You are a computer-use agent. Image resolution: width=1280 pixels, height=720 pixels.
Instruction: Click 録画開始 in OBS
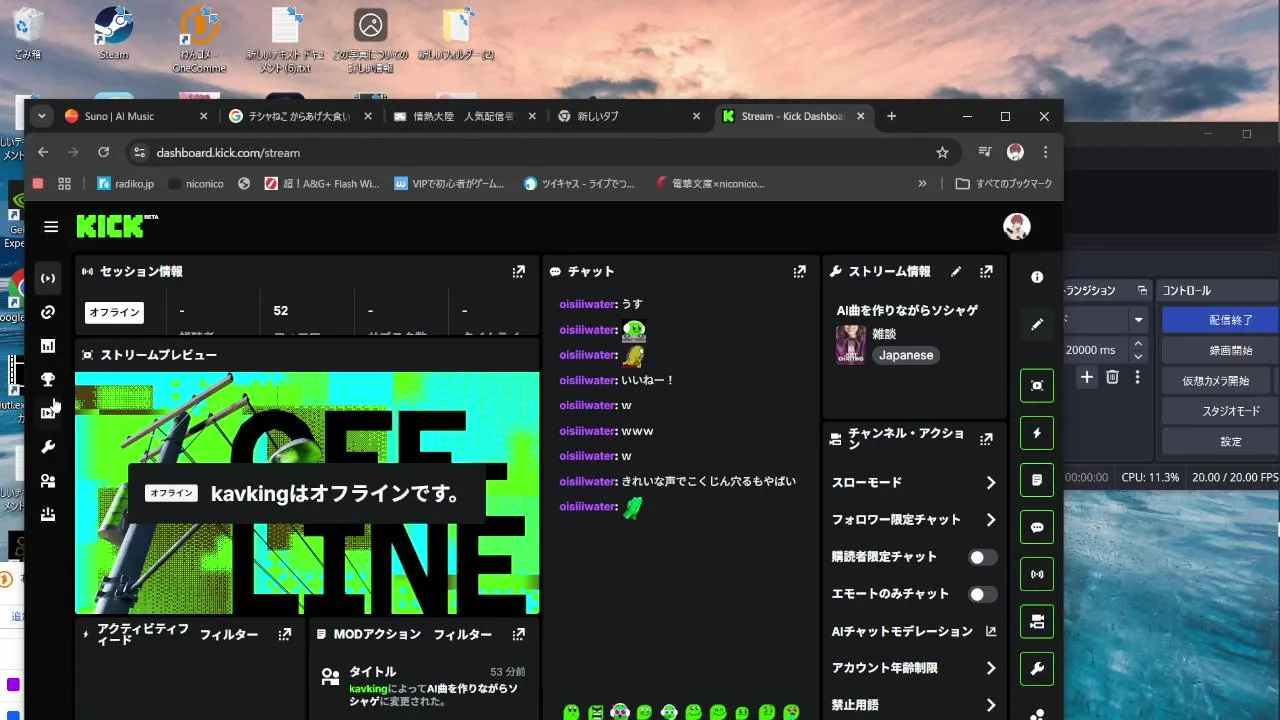click(x=1220, y=350)
